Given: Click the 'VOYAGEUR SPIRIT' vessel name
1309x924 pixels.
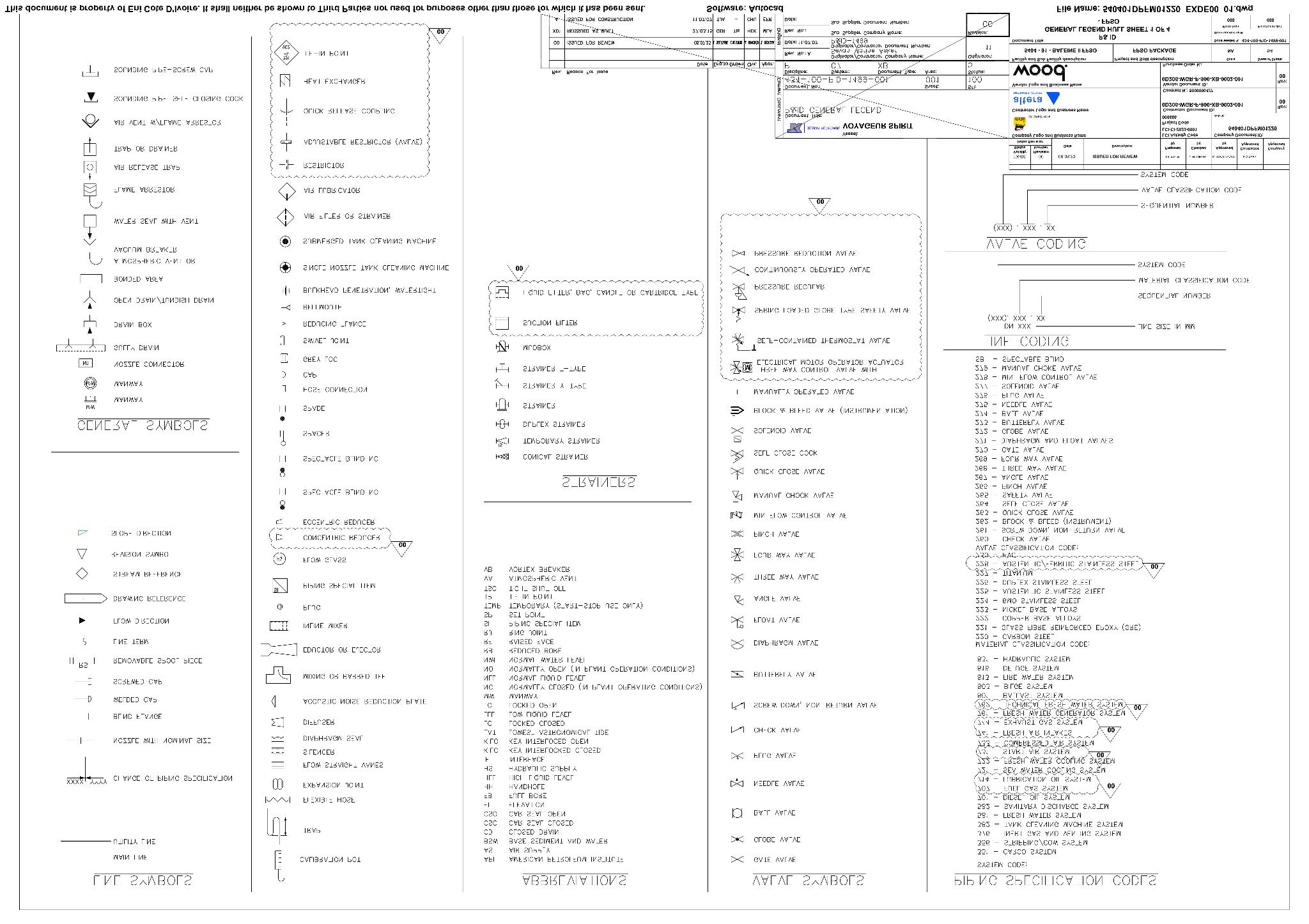Looking at the screenshot, I should (878, 127).
